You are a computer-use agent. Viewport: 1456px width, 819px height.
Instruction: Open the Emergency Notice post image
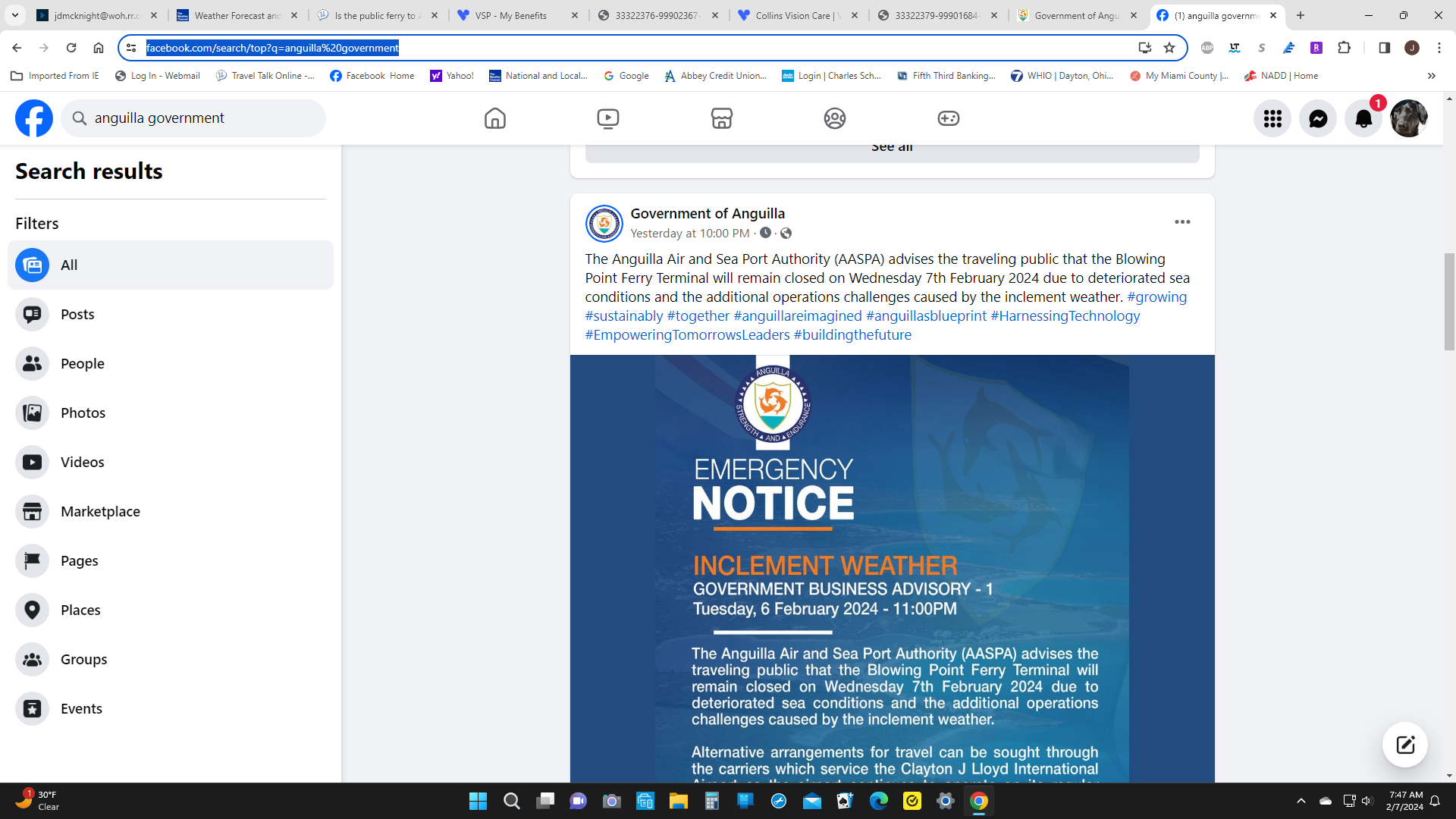click(x=892, y=569)
